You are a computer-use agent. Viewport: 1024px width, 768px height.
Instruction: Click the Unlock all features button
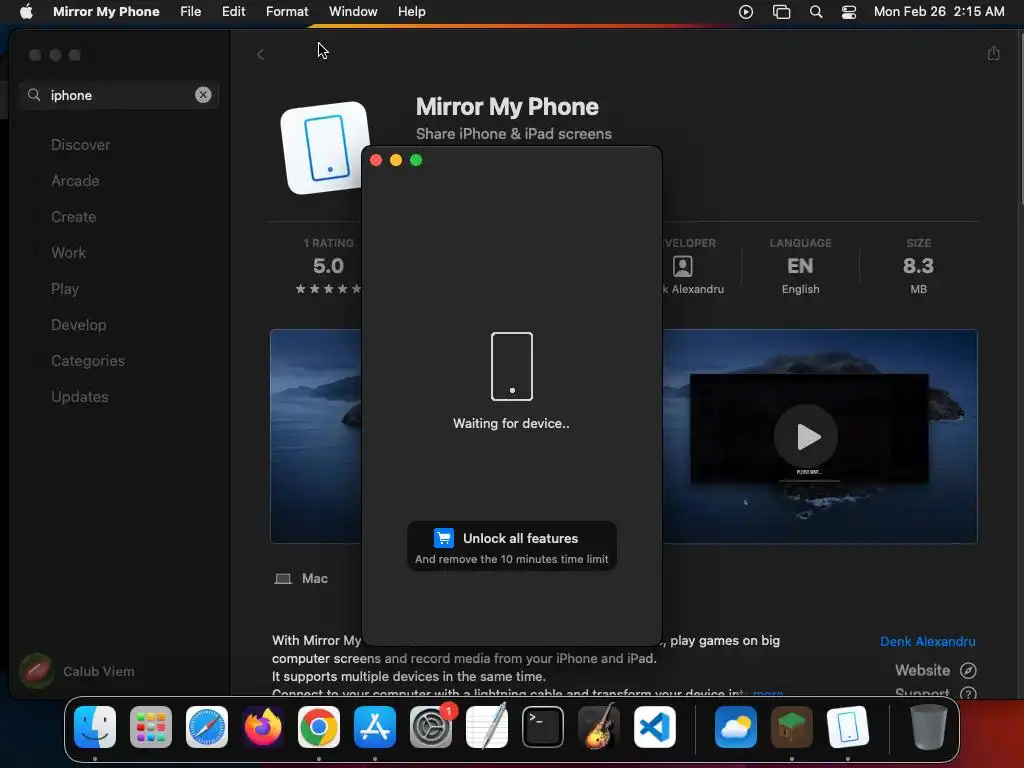[511, 546]
